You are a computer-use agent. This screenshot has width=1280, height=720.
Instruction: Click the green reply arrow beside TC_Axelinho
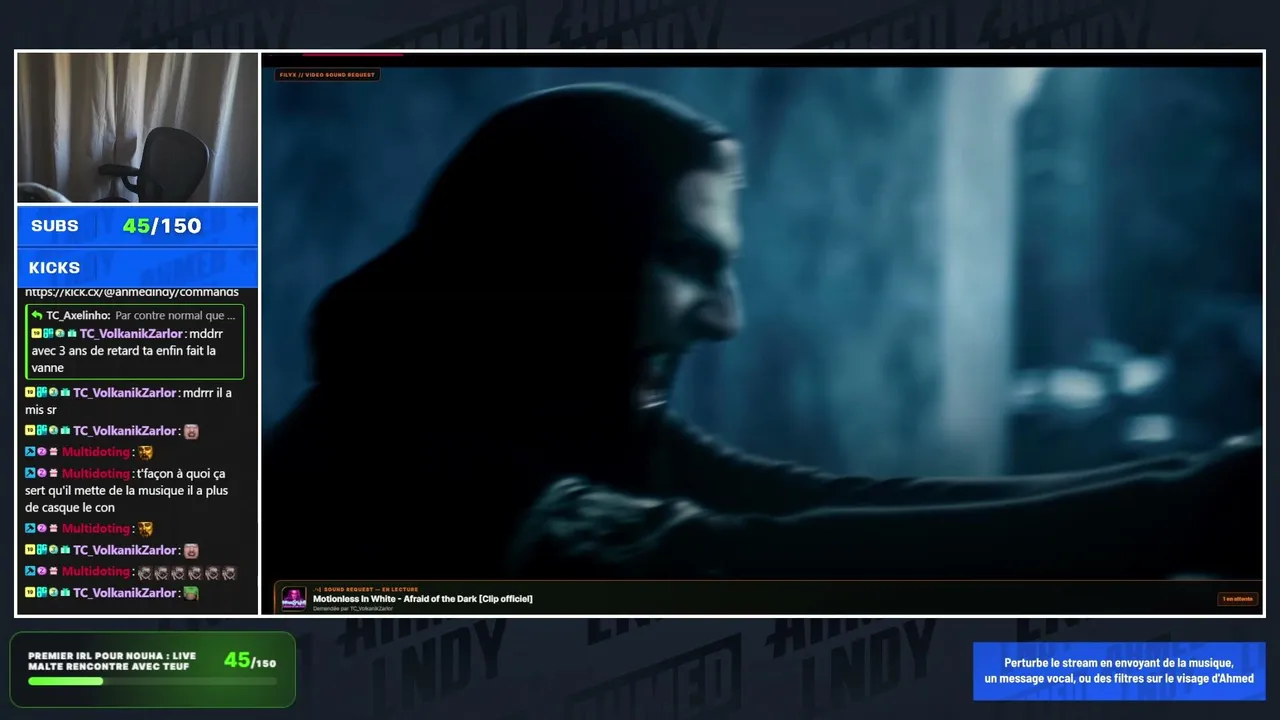click(x=36, y=316)
